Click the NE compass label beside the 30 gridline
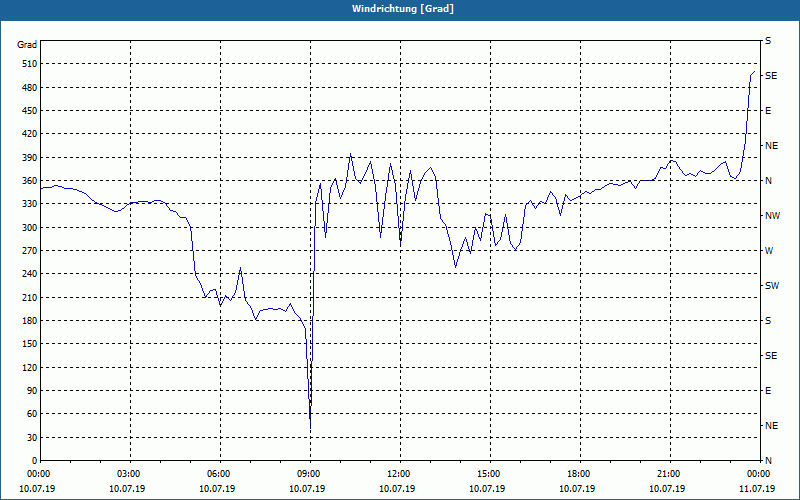The height and width of the screenshot is (500, 800). coord(771,426)
